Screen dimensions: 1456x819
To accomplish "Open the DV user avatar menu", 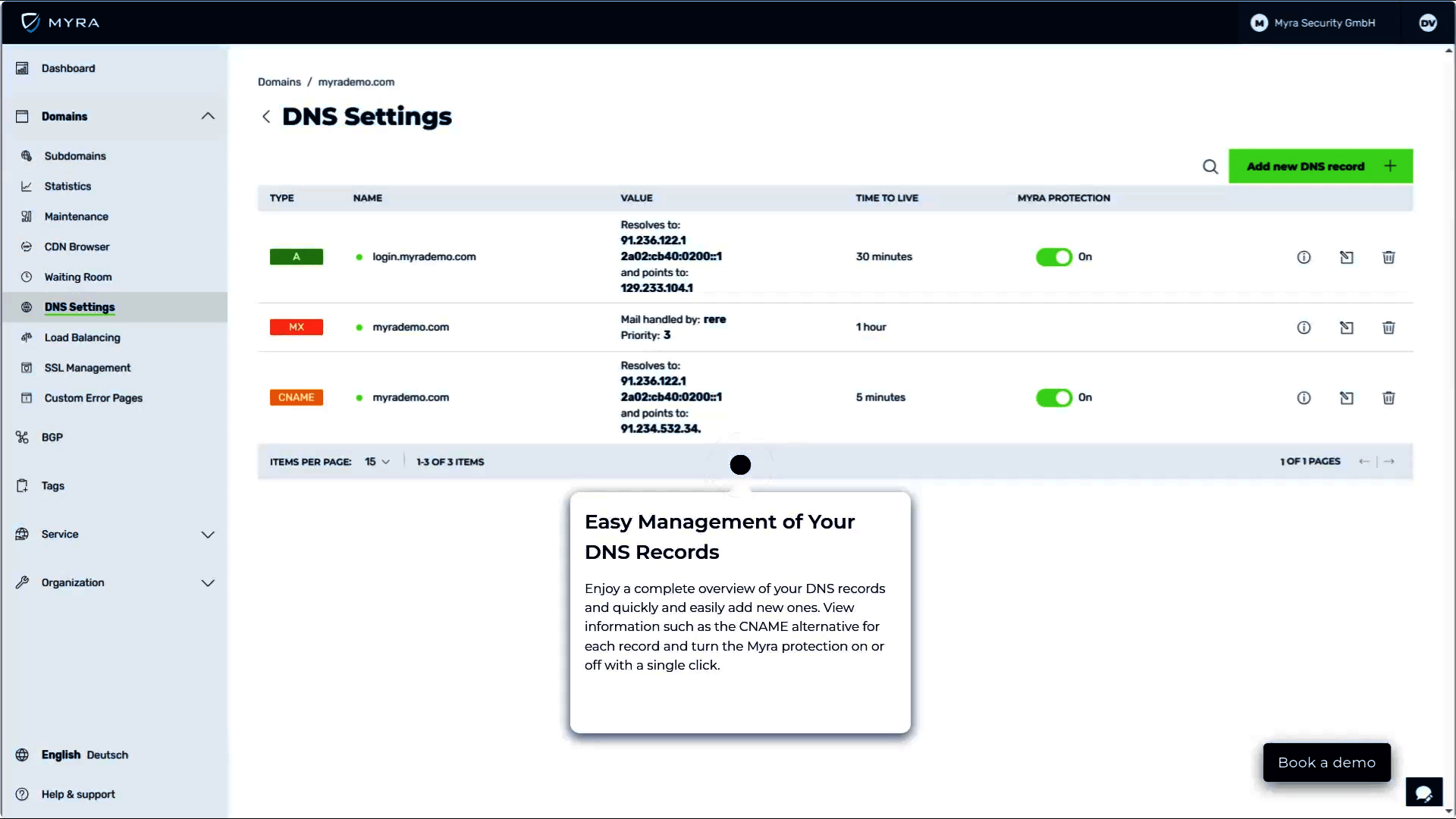I will click(x=1427, y=23).
